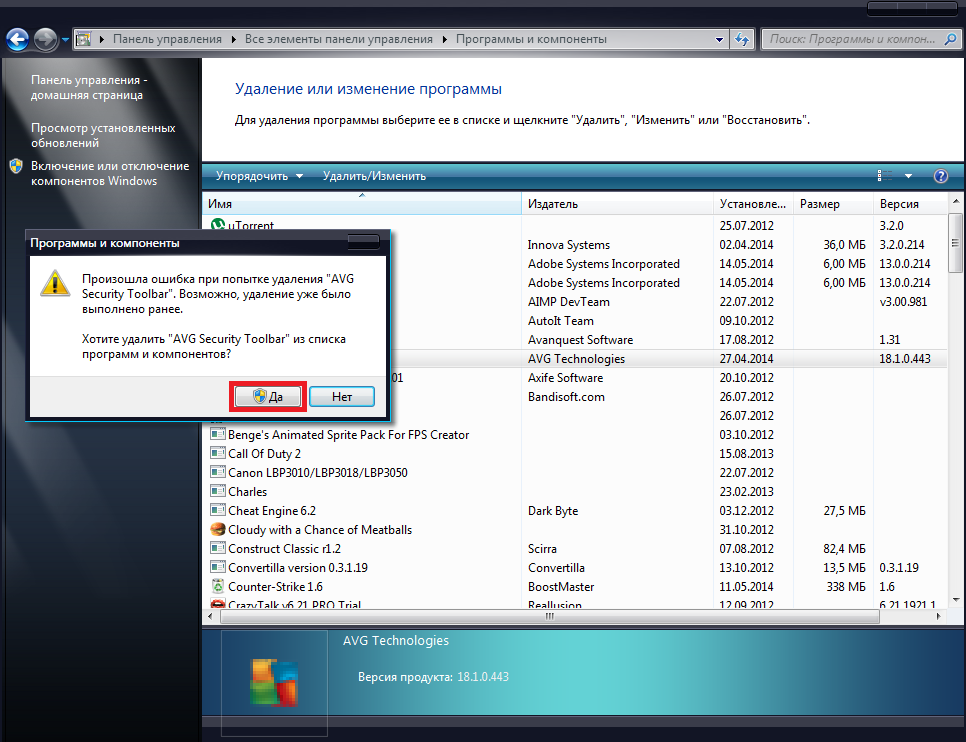The image size is (966, 742).
Task: Click the Call Of Duty 2 program icon
Action: coord(217,453)
